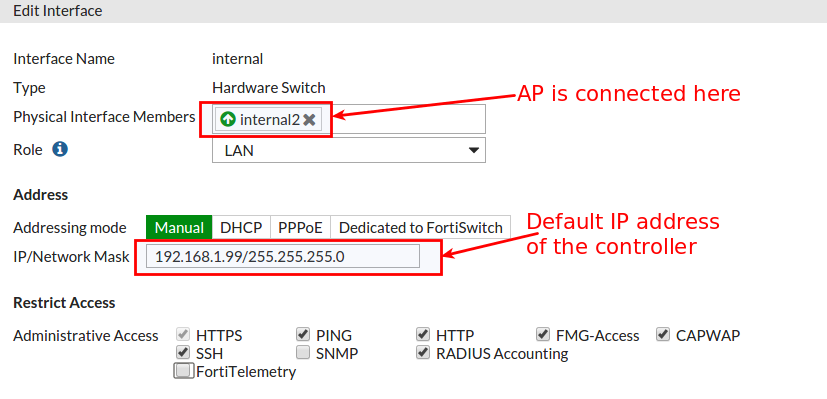Click the Role info icon
This screenshot has height=399, width=827.
click(x=60, y=150)
